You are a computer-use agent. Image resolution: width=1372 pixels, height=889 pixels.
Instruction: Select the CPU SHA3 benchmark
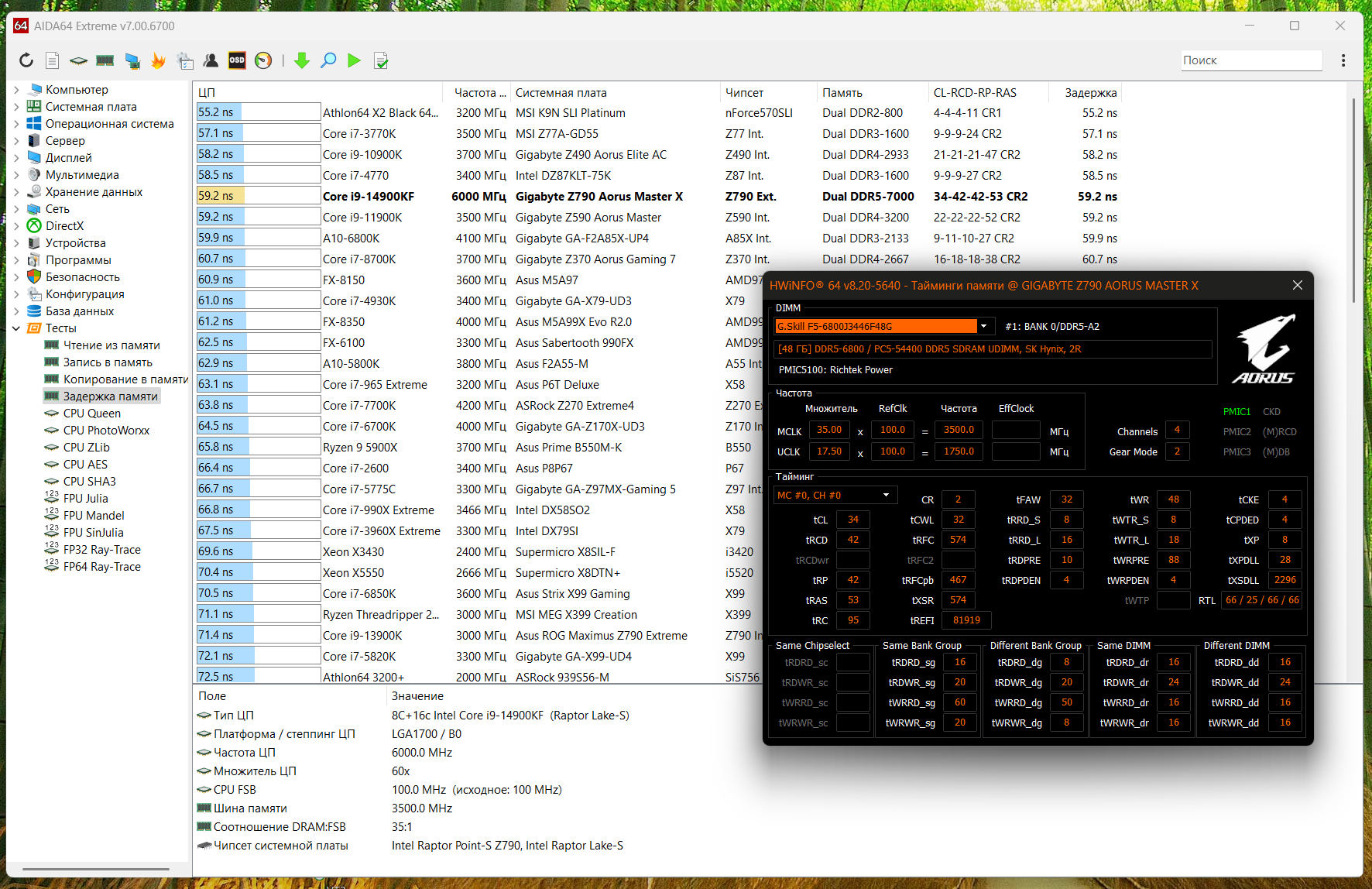click(x=90, y=482)
